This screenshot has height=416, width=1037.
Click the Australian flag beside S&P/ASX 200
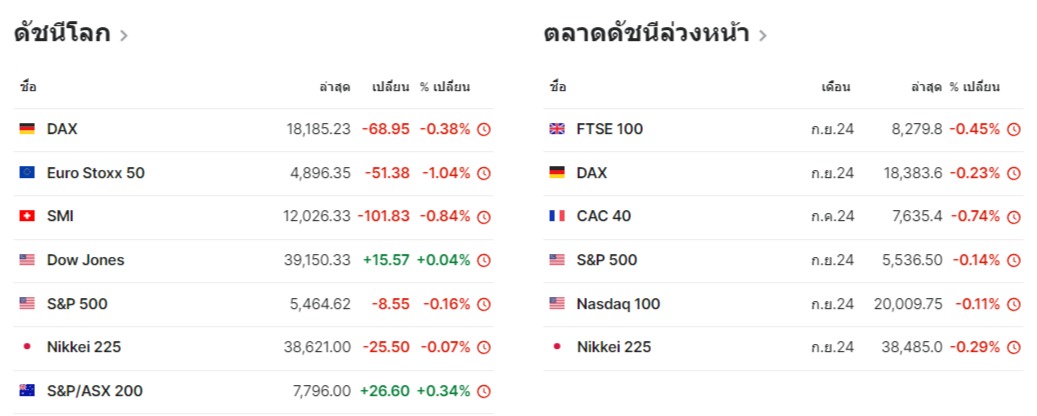click(27, 391)
